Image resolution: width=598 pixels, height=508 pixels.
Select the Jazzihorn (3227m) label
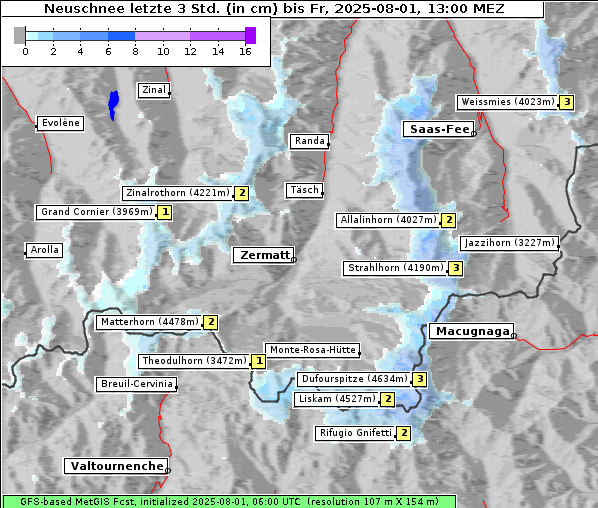(510, 243)
